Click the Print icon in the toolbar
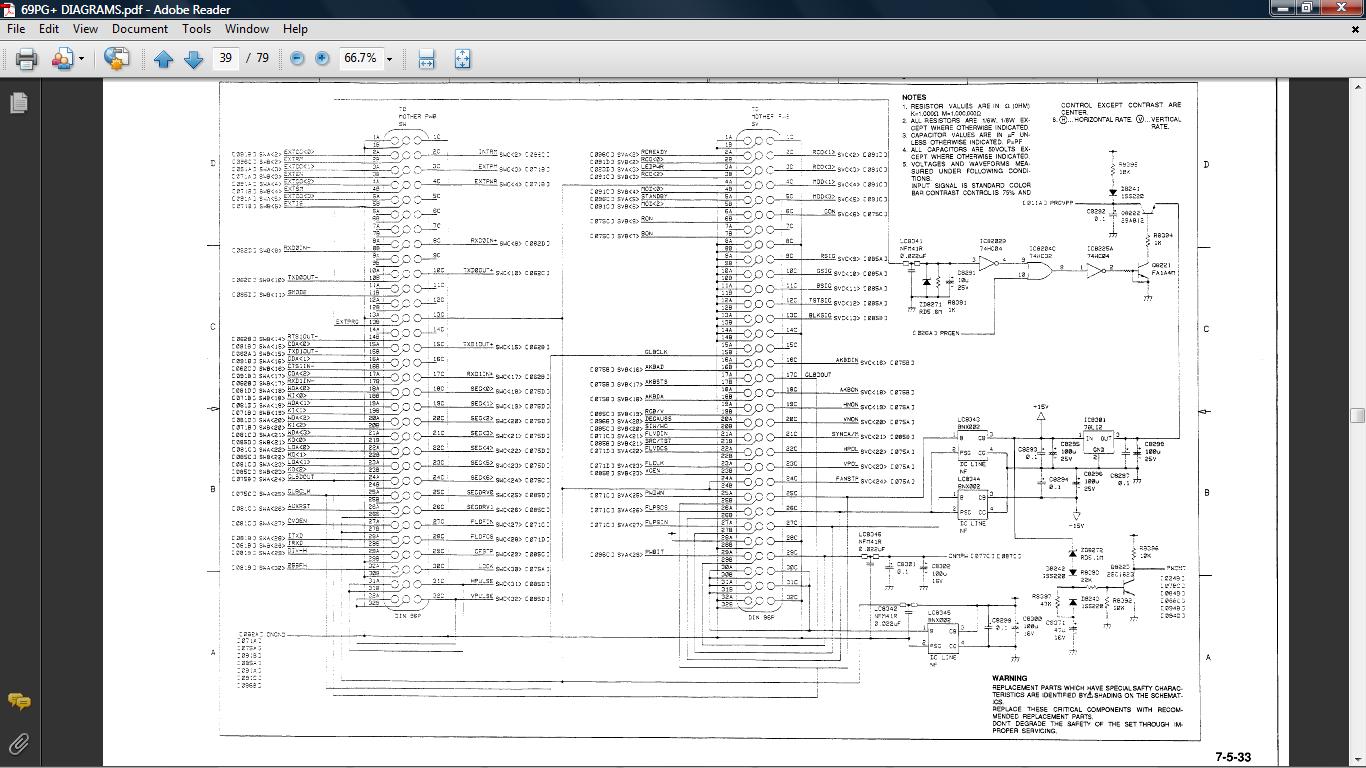 click(x=27, y=58)
